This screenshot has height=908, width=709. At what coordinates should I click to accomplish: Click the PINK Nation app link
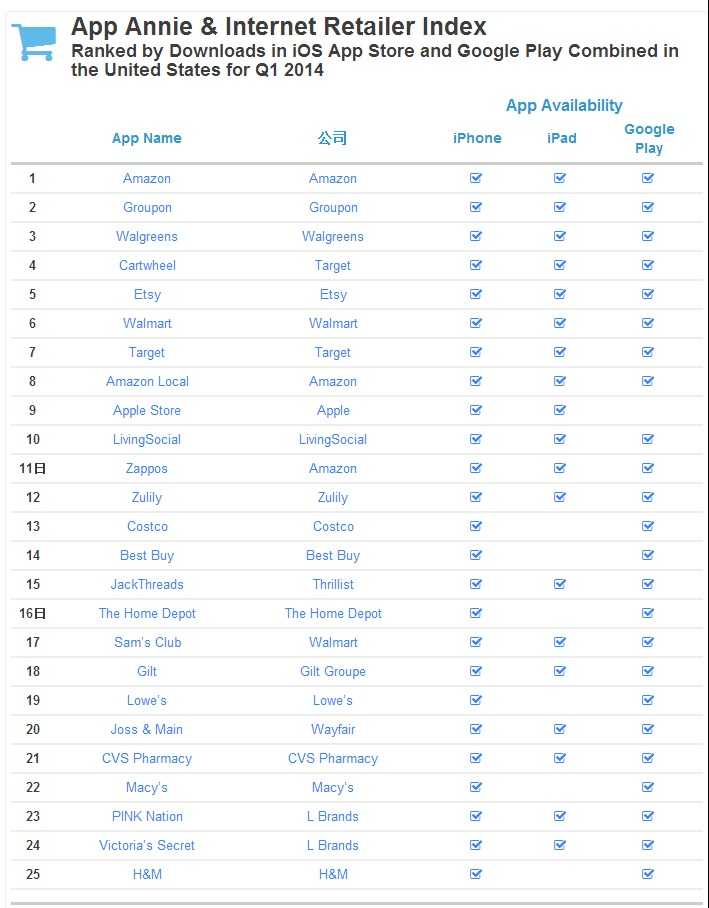click(x=147, y=816)
